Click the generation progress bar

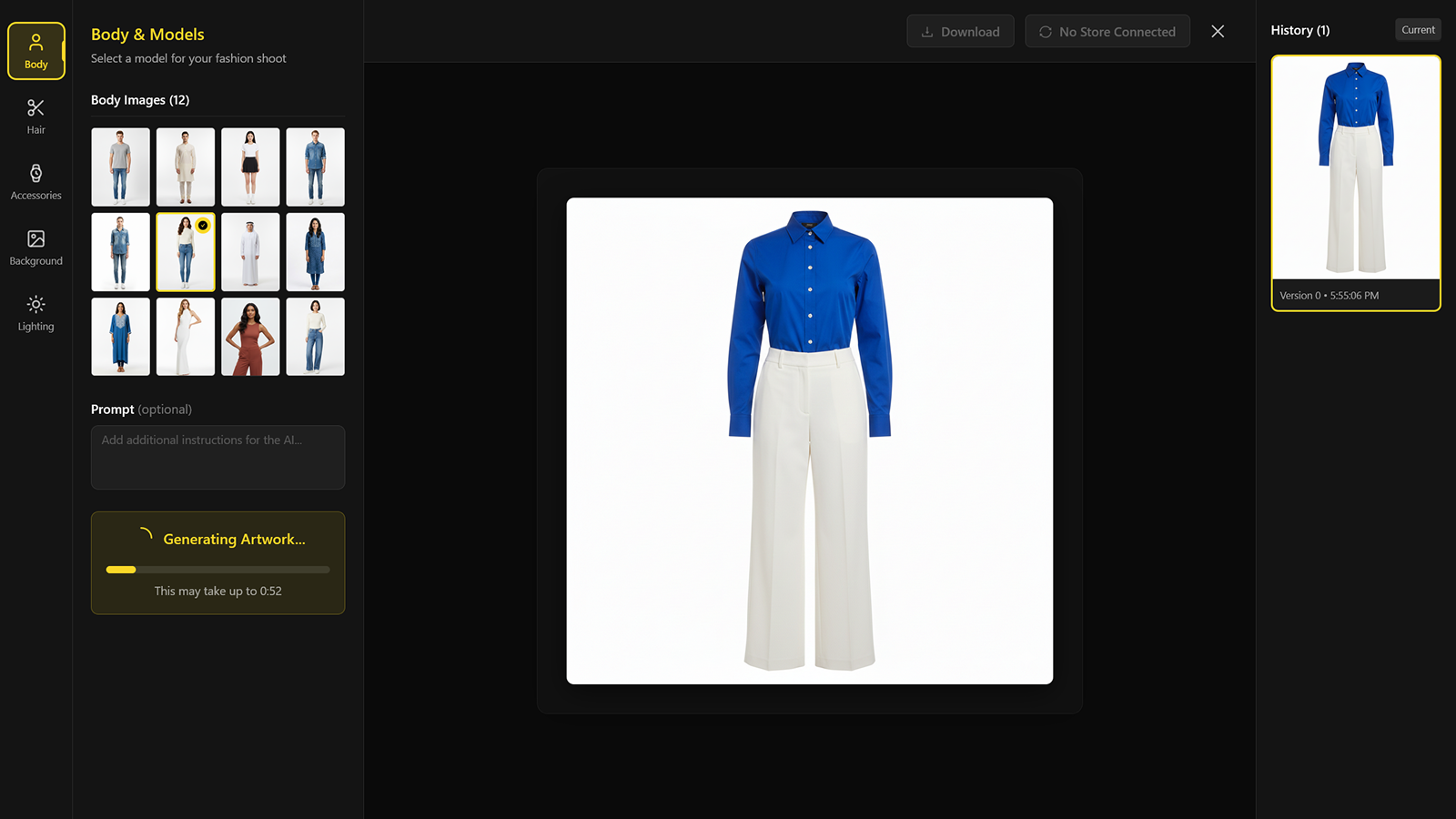[x=217, y=570]
